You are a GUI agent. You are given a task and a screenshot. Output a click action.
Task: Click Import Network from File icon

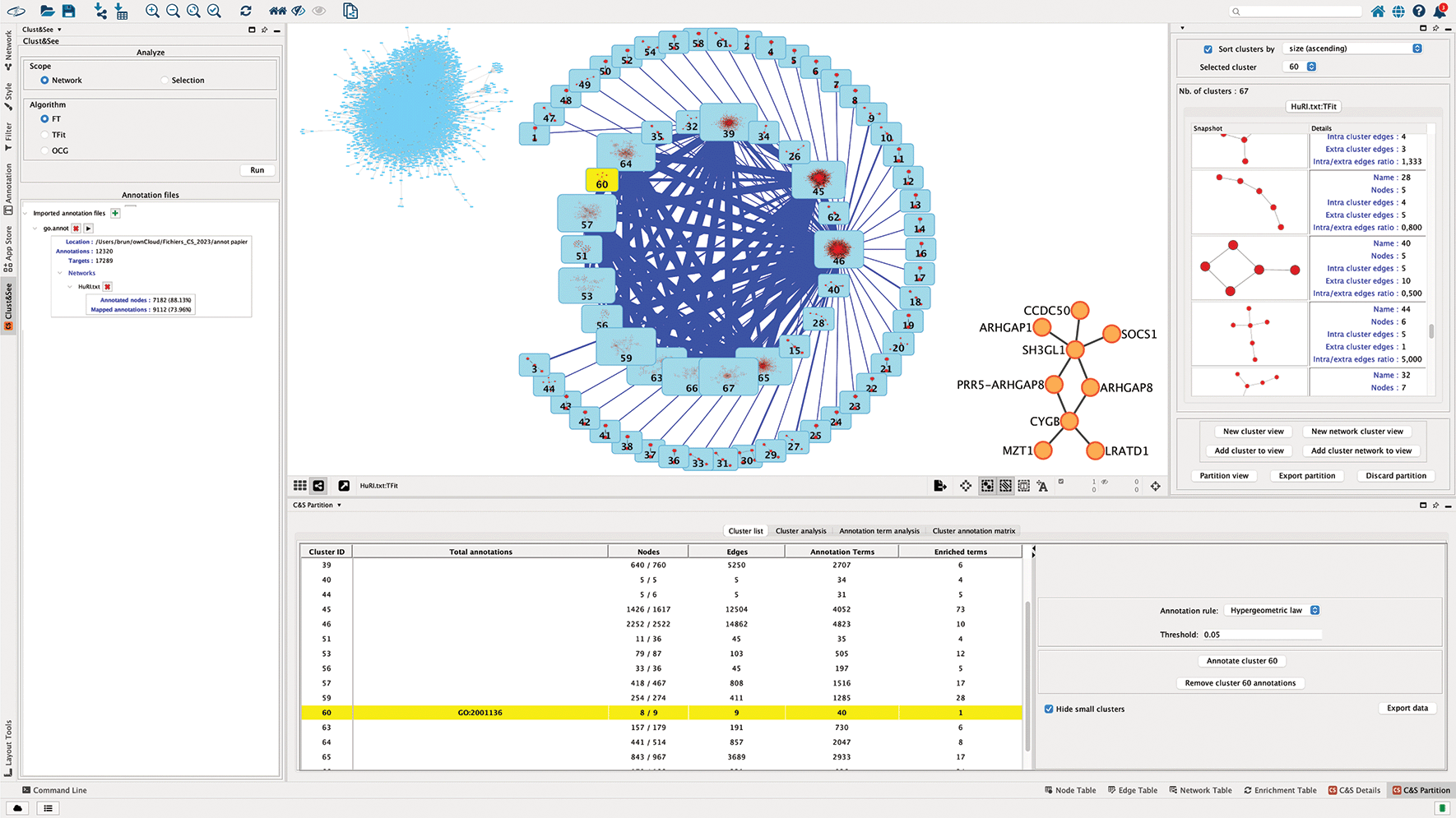[x=100, y=11]
